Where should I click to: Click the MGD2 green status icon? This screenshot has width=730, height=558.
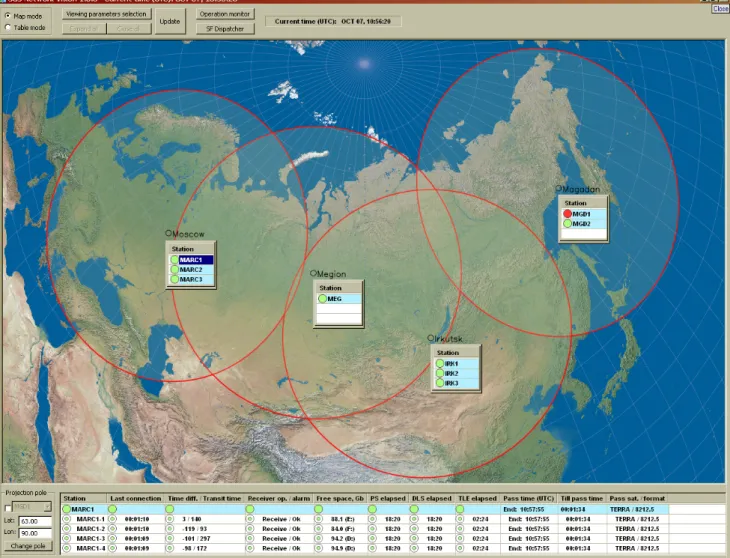click(x=567, y=223)
